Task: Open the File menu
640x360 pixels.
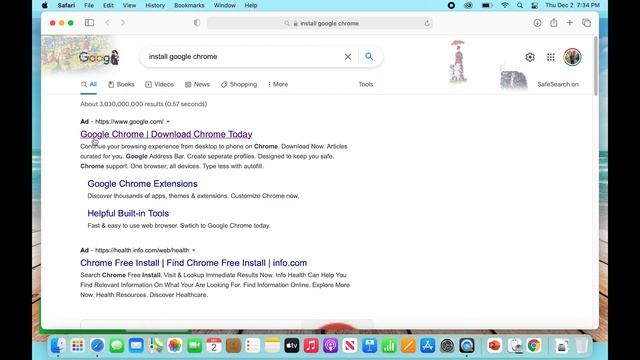Action: click(x=89, y=5)
